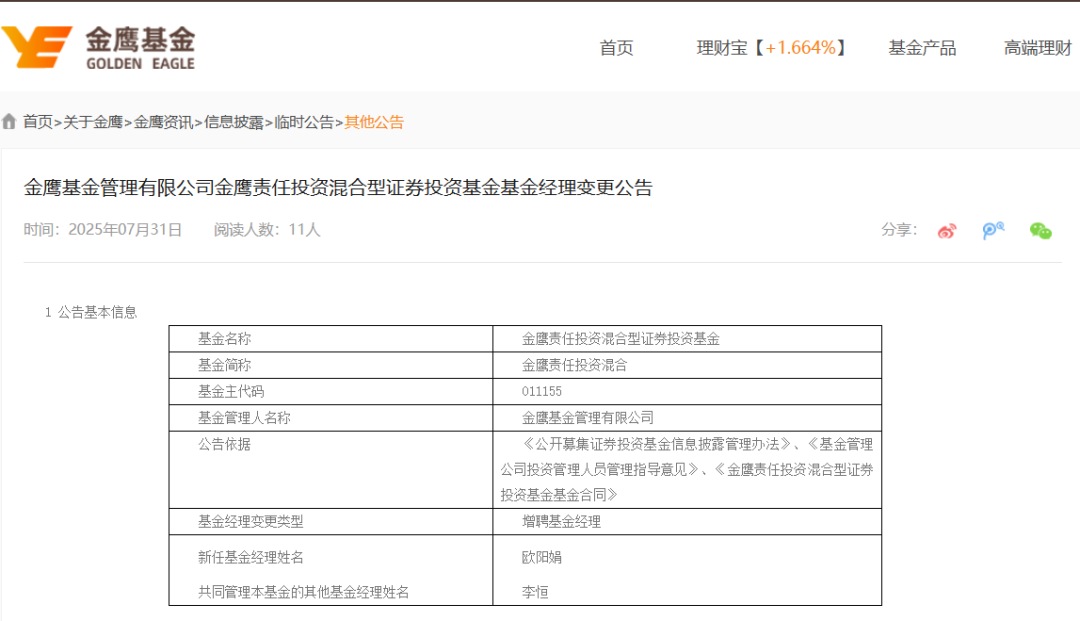Go to 基金产品 in the top menu
Image resolution: width=1080 pixels, height=621 pixels.
[922, 48]
